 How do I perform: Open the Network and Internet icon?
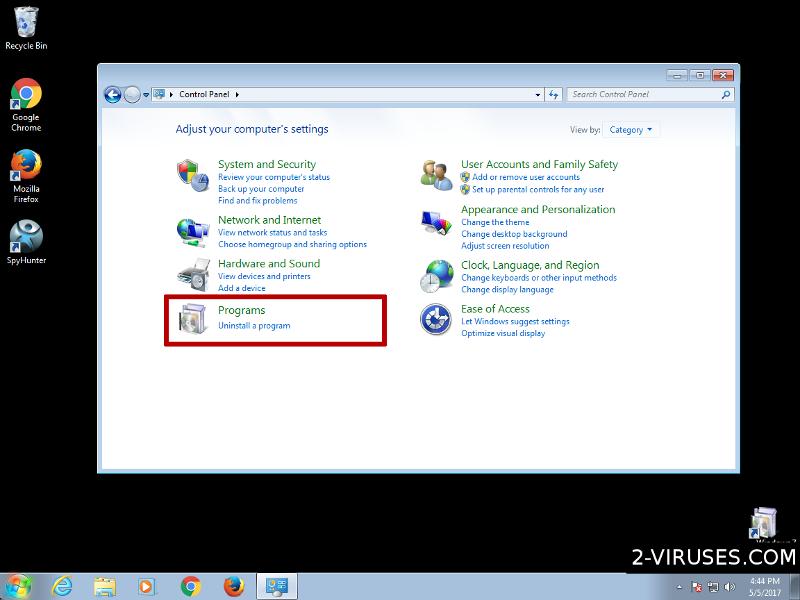pos(192,230)
